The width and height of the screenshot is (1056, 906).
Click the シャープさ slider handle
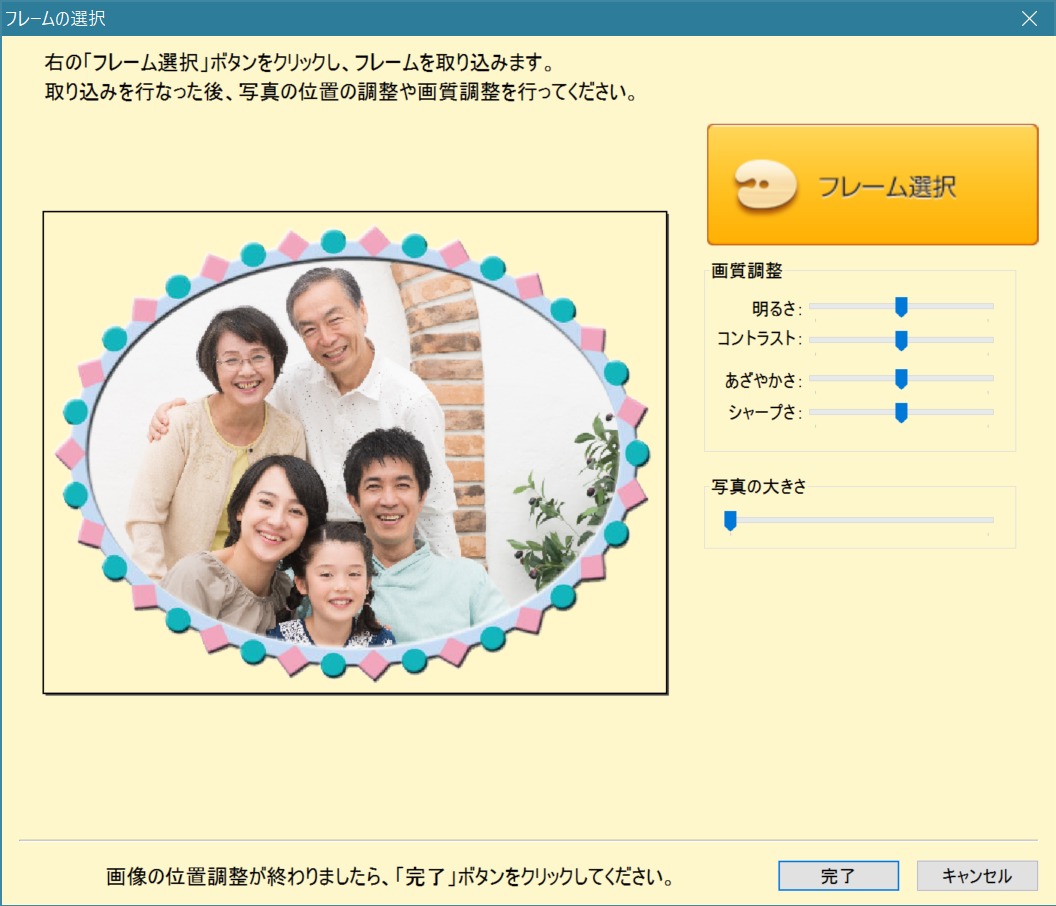click(901, 412)
